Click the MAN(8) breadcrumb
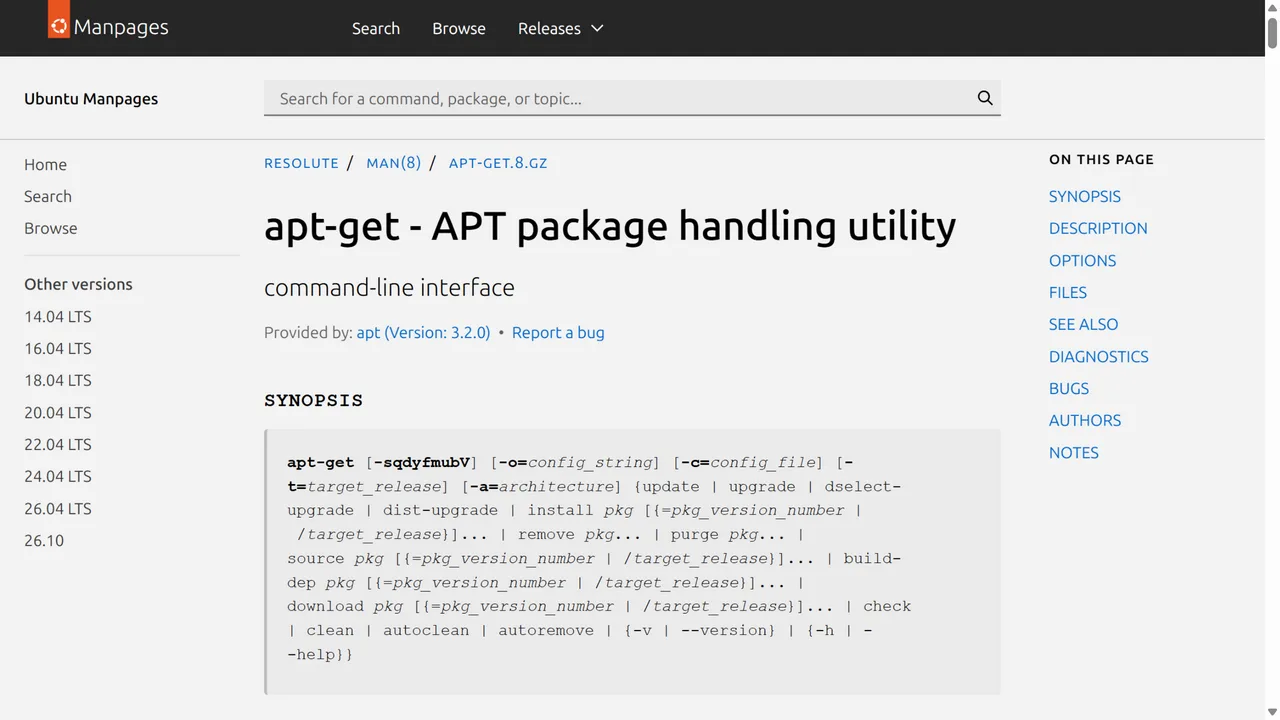Screen dimensions: 1280x720 394,163
